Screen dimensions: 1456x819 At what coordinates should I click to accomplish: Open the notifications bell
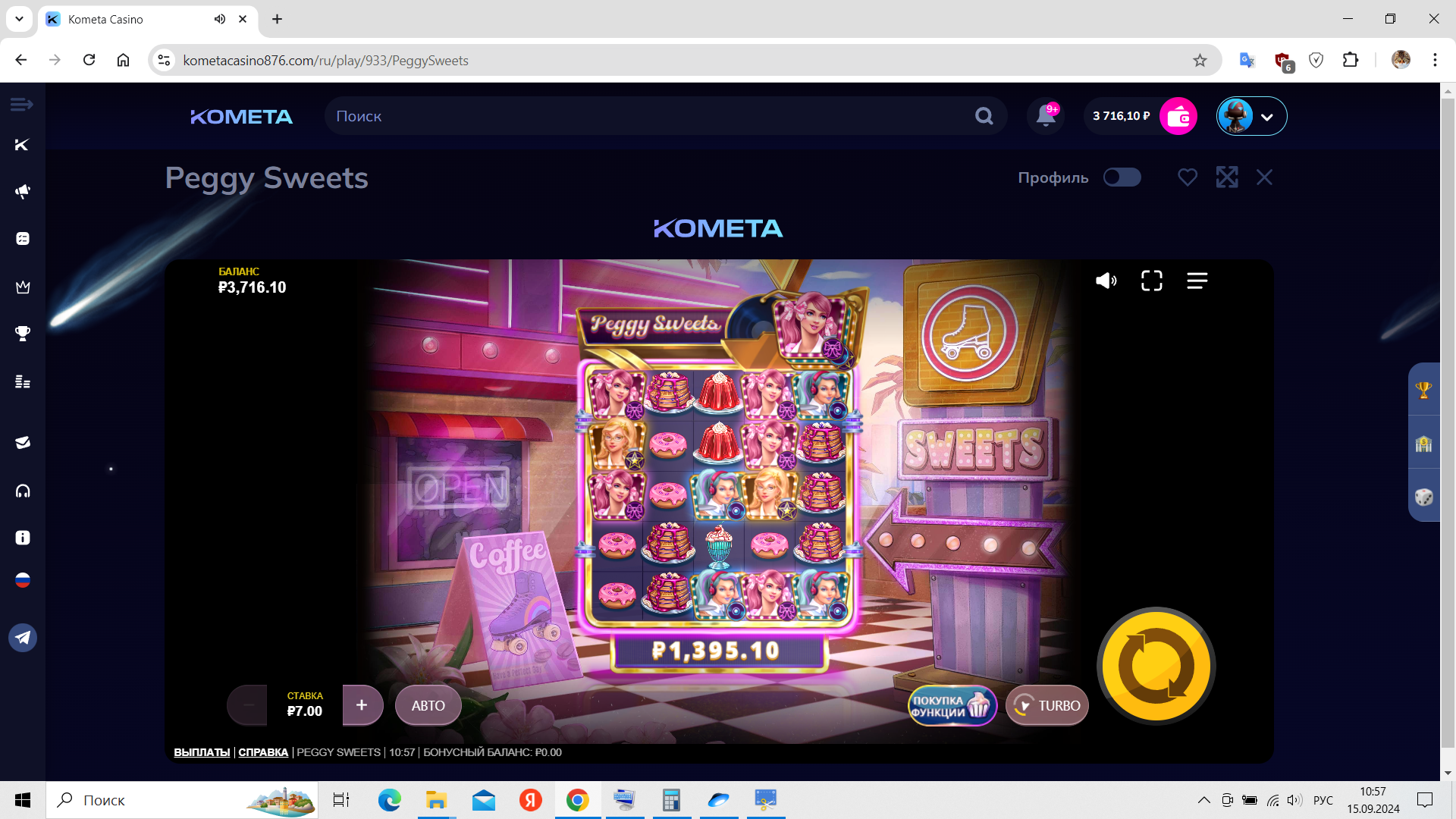[x=1046, y=116]
